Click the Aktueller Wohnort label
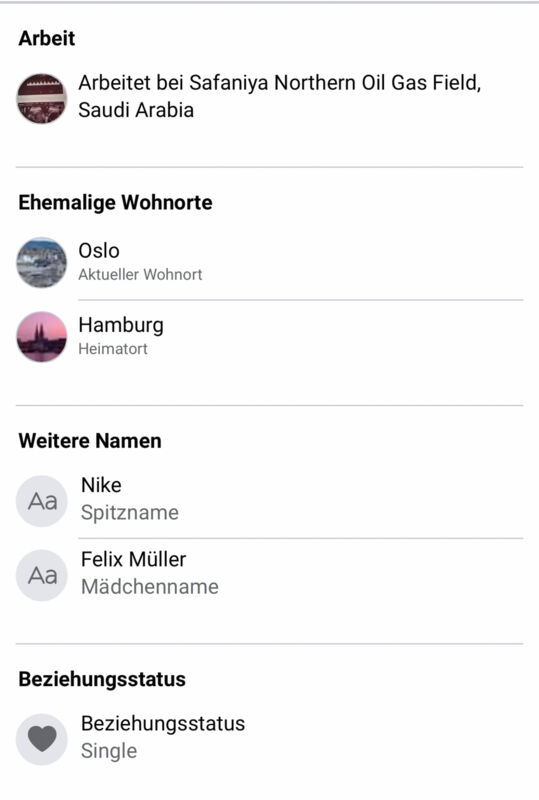 [140, 274]
